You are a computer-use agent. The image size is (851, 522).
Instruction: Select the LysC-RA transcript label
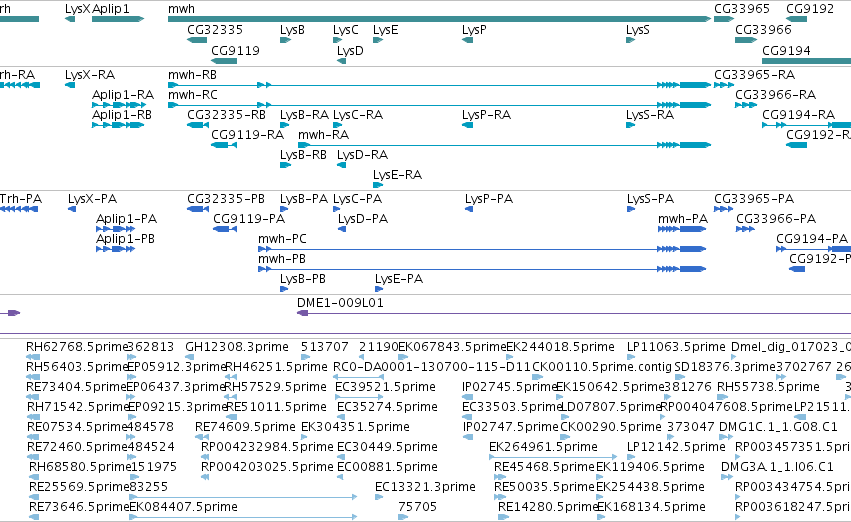click(x=358, y=115)
